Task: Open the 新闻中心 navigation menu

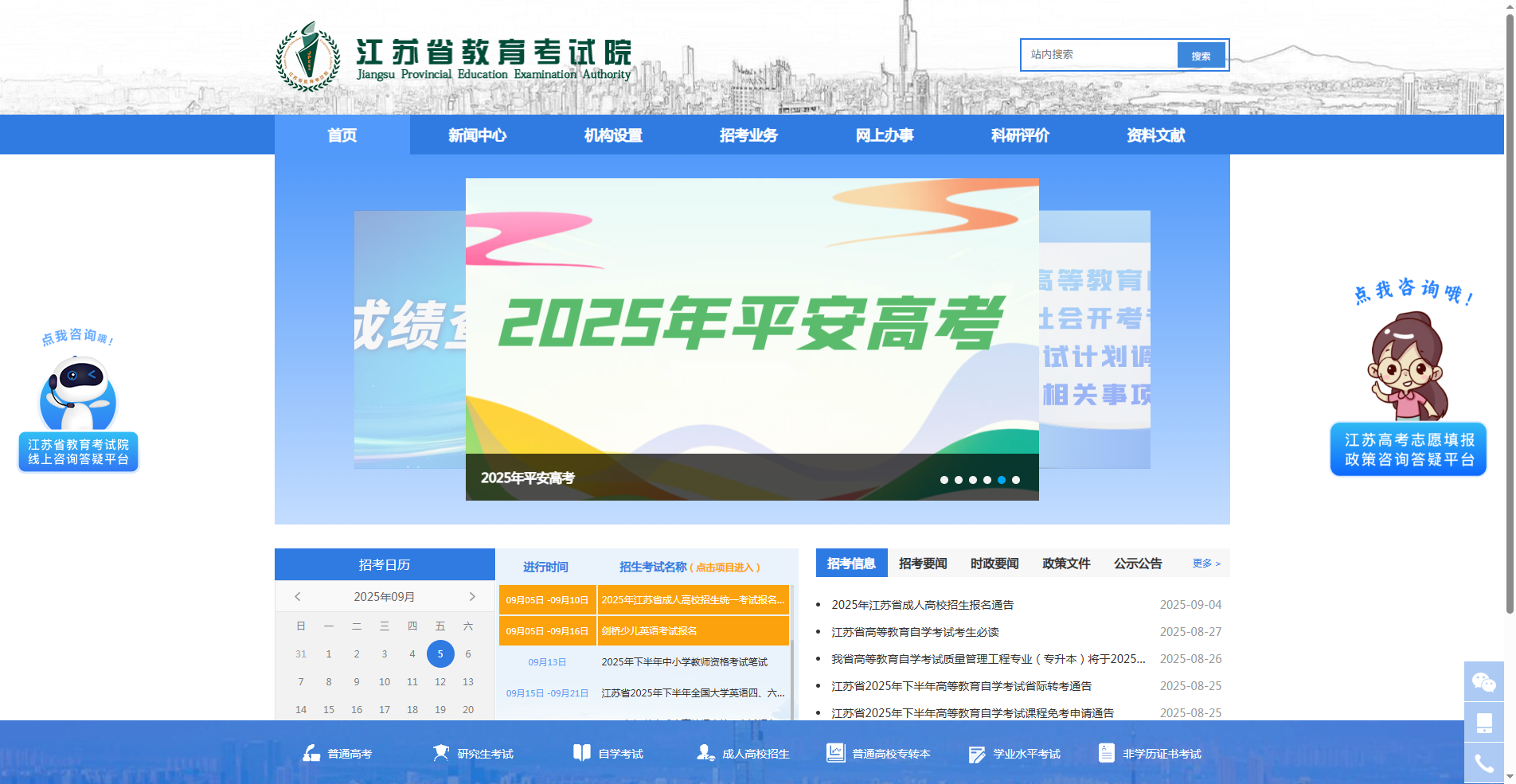Action: click(x=477, y=135)
